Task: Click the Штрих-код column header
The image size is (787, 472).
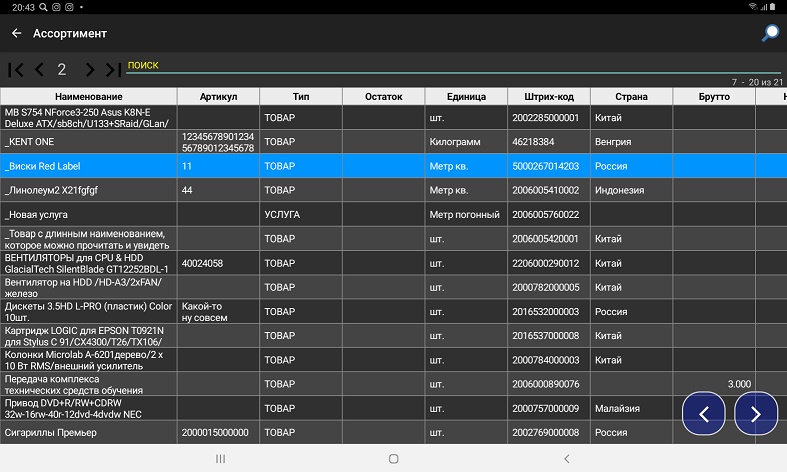Action: point(548,97)
